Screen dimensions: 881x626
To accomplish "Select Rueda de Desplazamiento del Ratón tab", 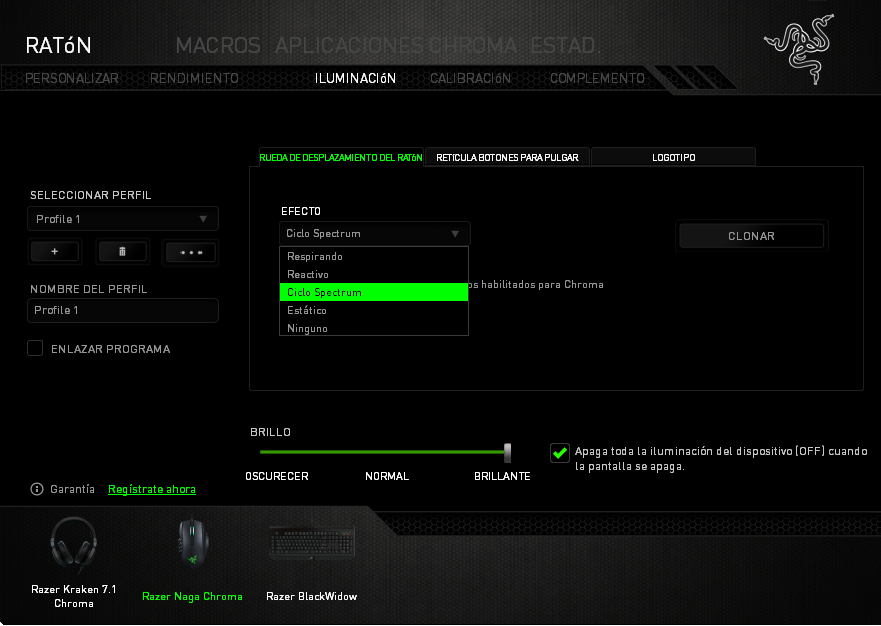I will click(x=340, y=157).
